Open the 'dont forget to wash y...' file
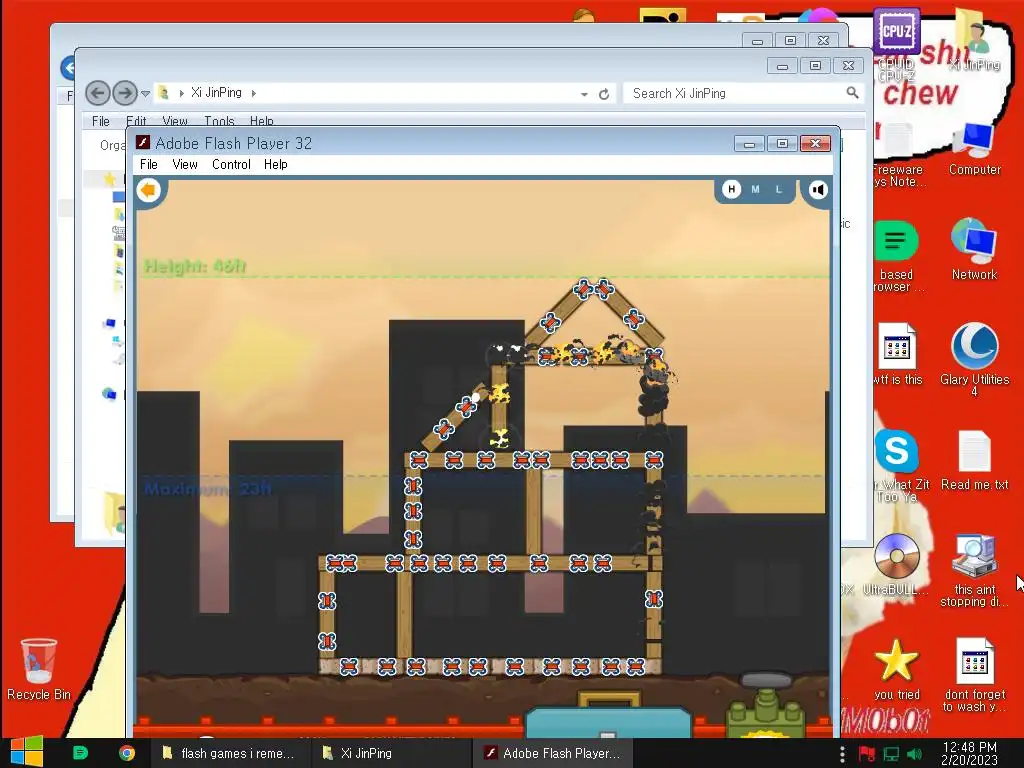Viewport: 1024px width, 768px height. coord(974,675)
